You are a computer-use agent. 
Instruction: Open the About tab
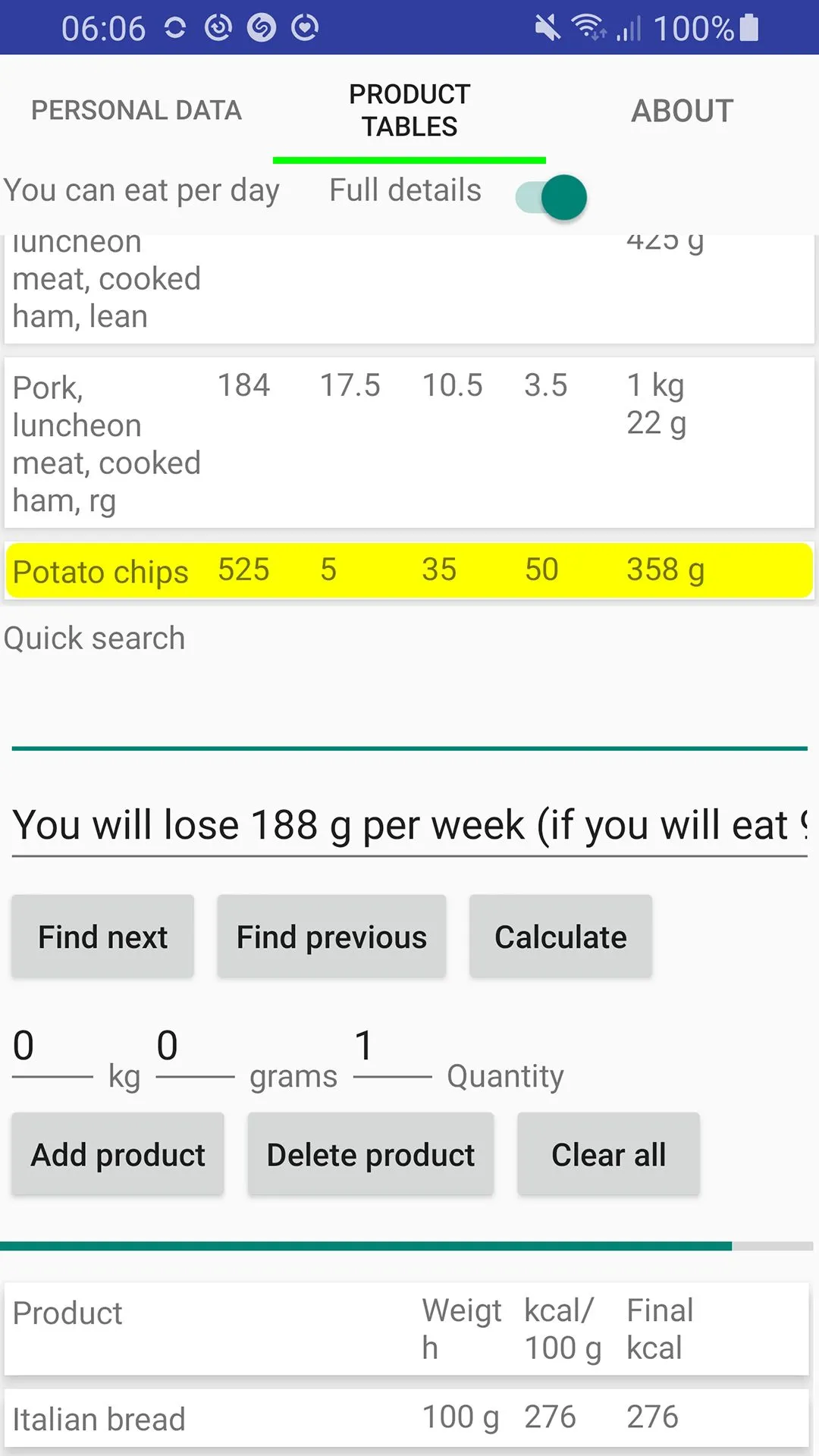pyautogui.click(x=682, y=111)
